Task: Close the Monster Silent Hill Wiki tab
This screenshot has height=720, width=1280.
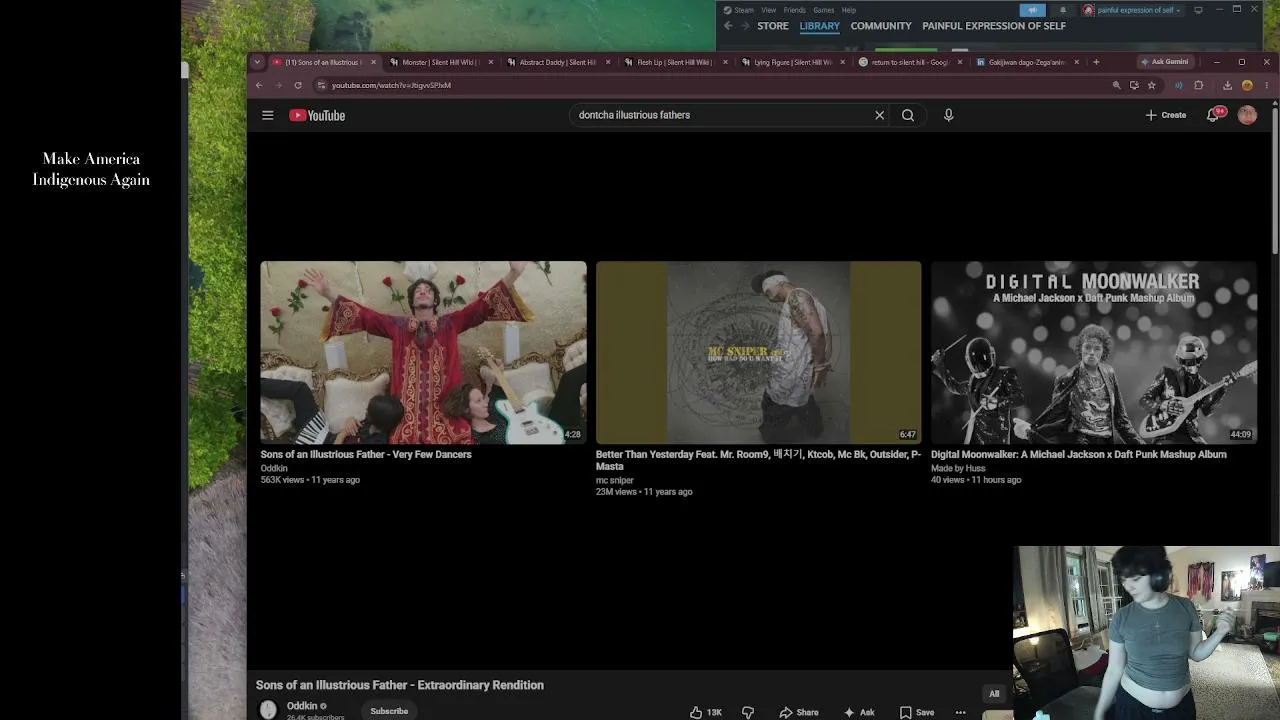Action: [x=491, y=62]
